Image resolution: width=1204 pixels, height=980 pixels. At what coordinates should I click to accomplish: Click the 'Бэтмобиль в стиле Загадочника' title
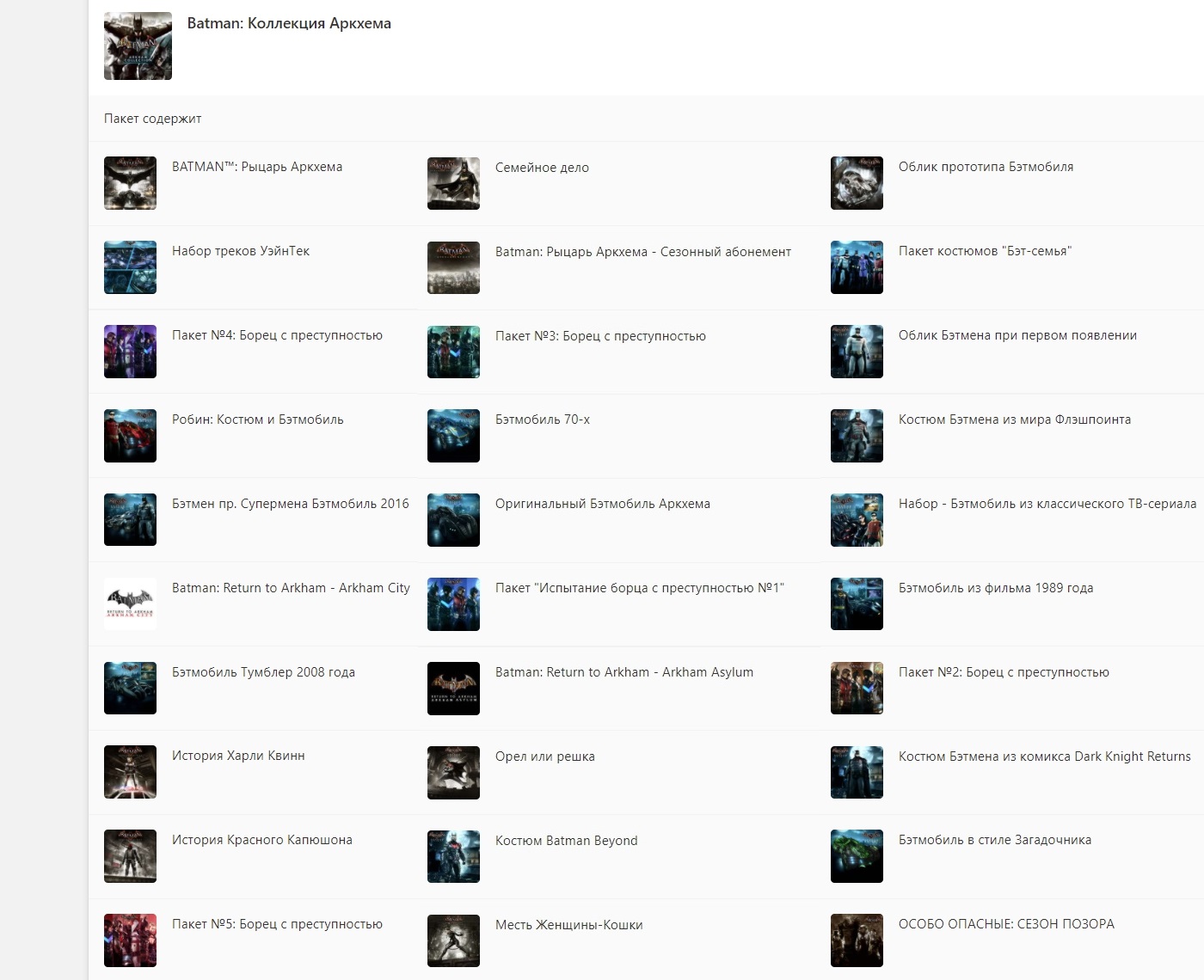point(995,840)
